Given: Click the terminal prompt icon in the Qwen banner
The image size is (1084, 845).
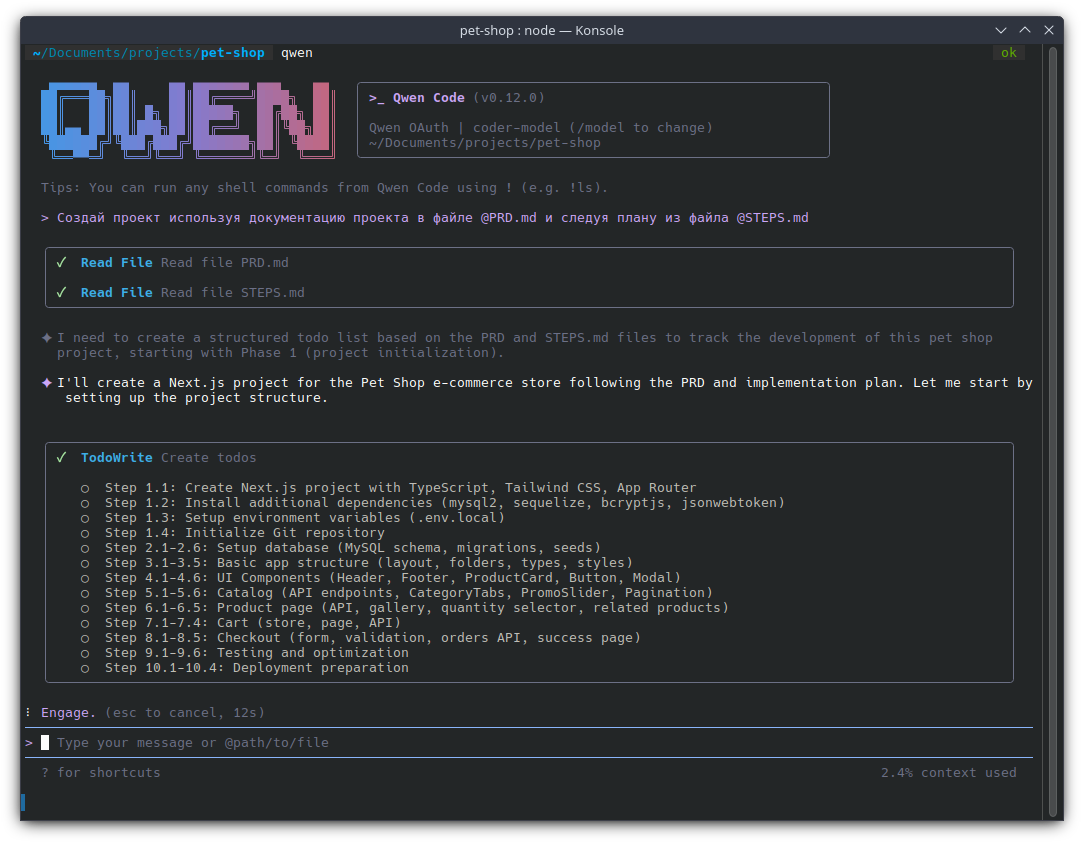Looking at the screenshot, I should click(x=376, y=97).
